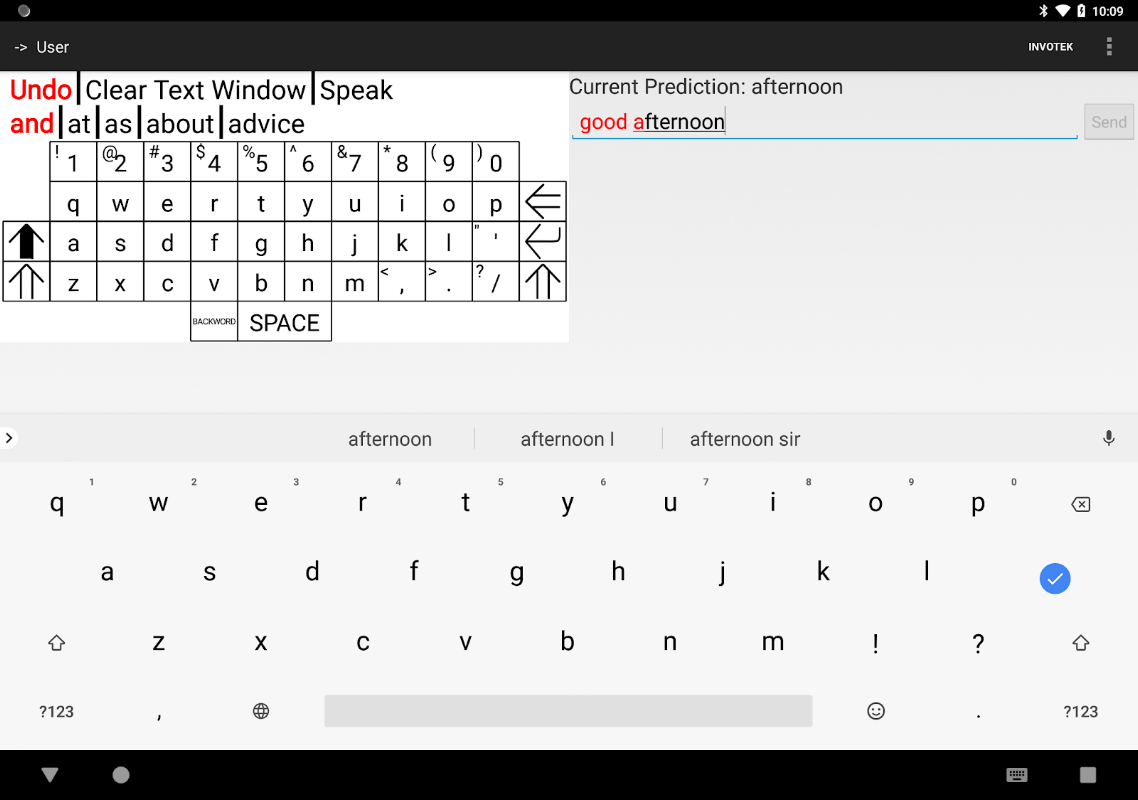The image size is (1138, 800).
Task: Expand the suggestion strip chevron
Action: pos(9,438)
